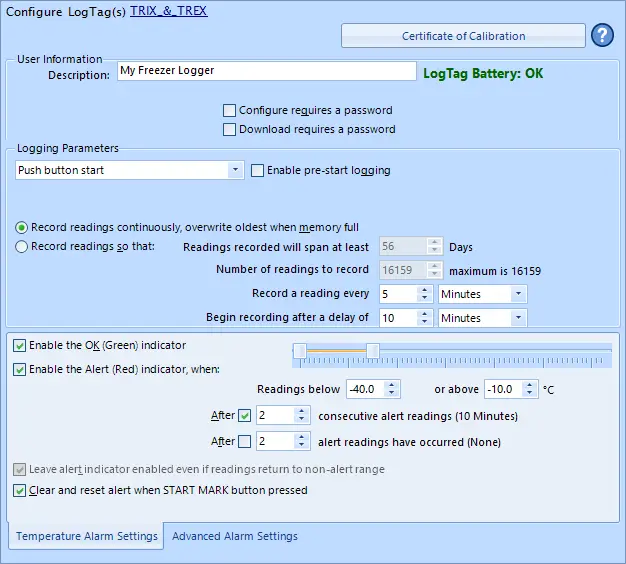Open help with the question mark icon
Viewport: 626px width, 564px height.
pos(602,36)
